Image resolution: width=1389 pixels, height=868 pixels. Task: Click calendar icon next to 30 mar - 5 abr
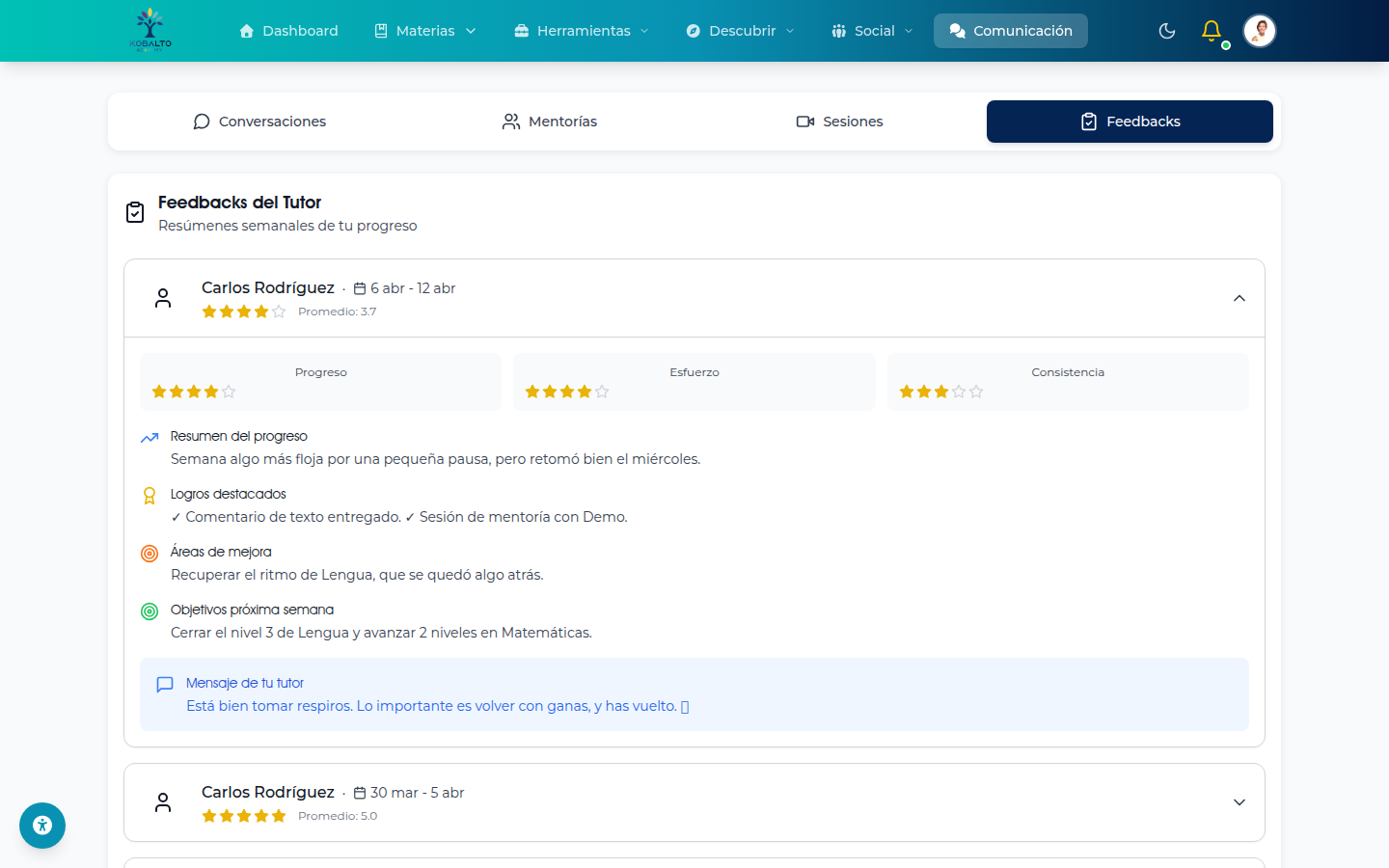(360, 793)
